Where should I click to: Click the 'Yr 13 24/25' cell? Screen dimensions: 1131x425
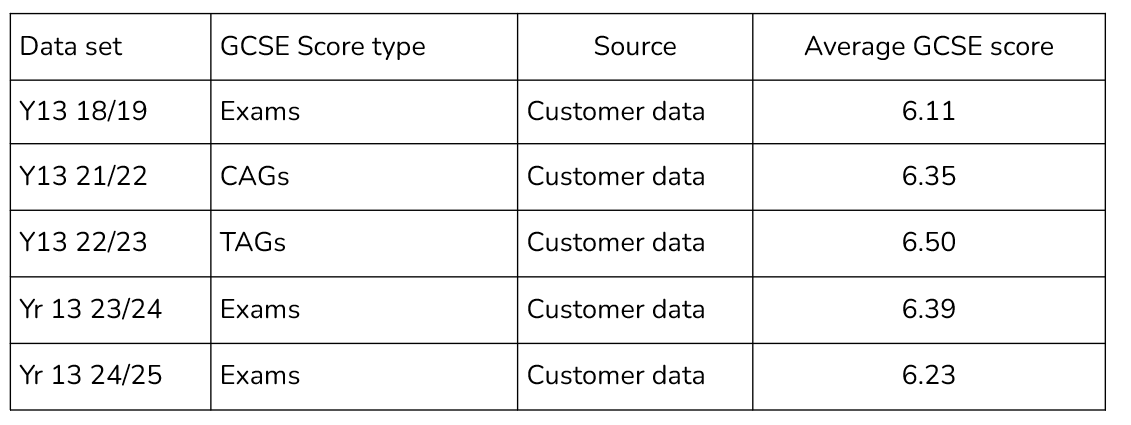click(110, 376)
